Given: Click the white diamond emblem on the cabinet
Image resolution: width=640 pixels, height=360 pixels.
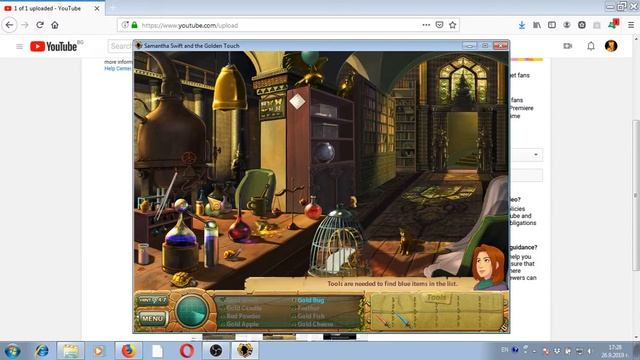Looking at the screenshot, I should click(x=297, y=101).
